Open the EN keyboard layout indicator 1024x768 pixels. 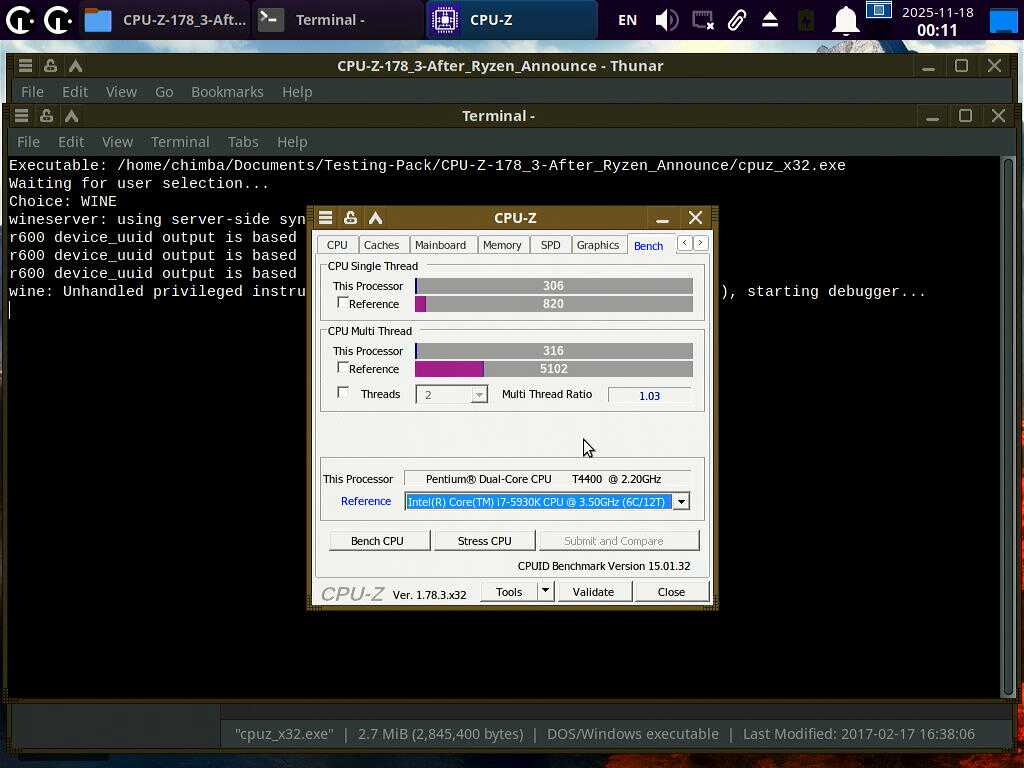(627, 20)
